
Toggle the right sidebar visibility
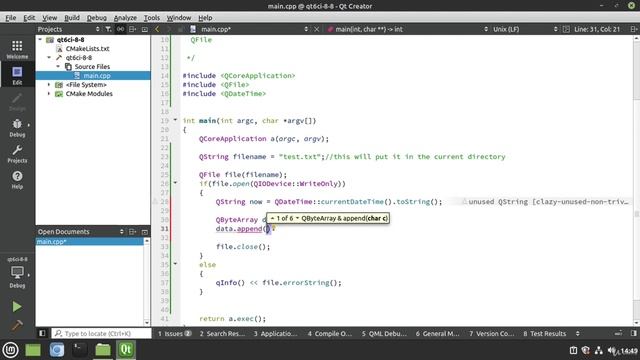(x=633, y=333)
